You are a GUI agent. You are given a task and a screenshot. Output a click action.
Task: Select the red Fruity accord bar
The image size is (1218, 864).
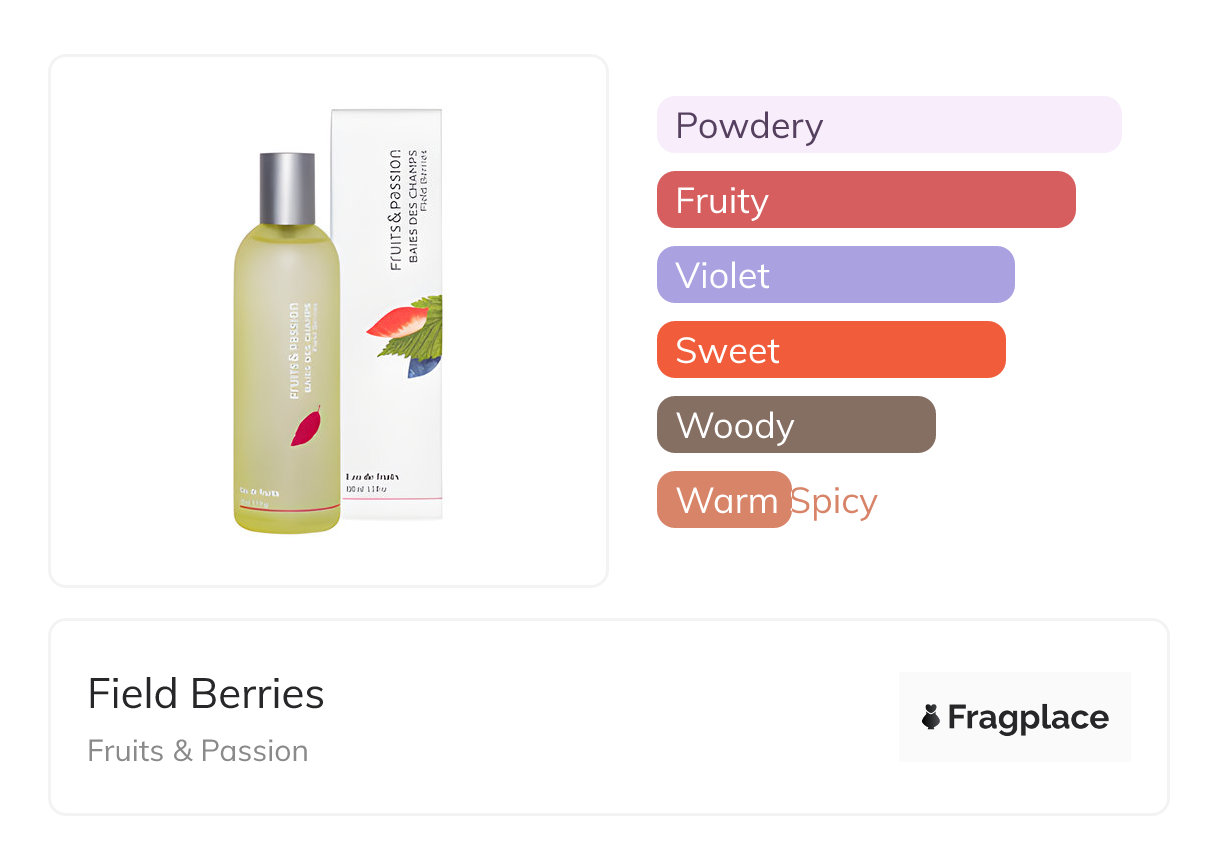(865, 200)
